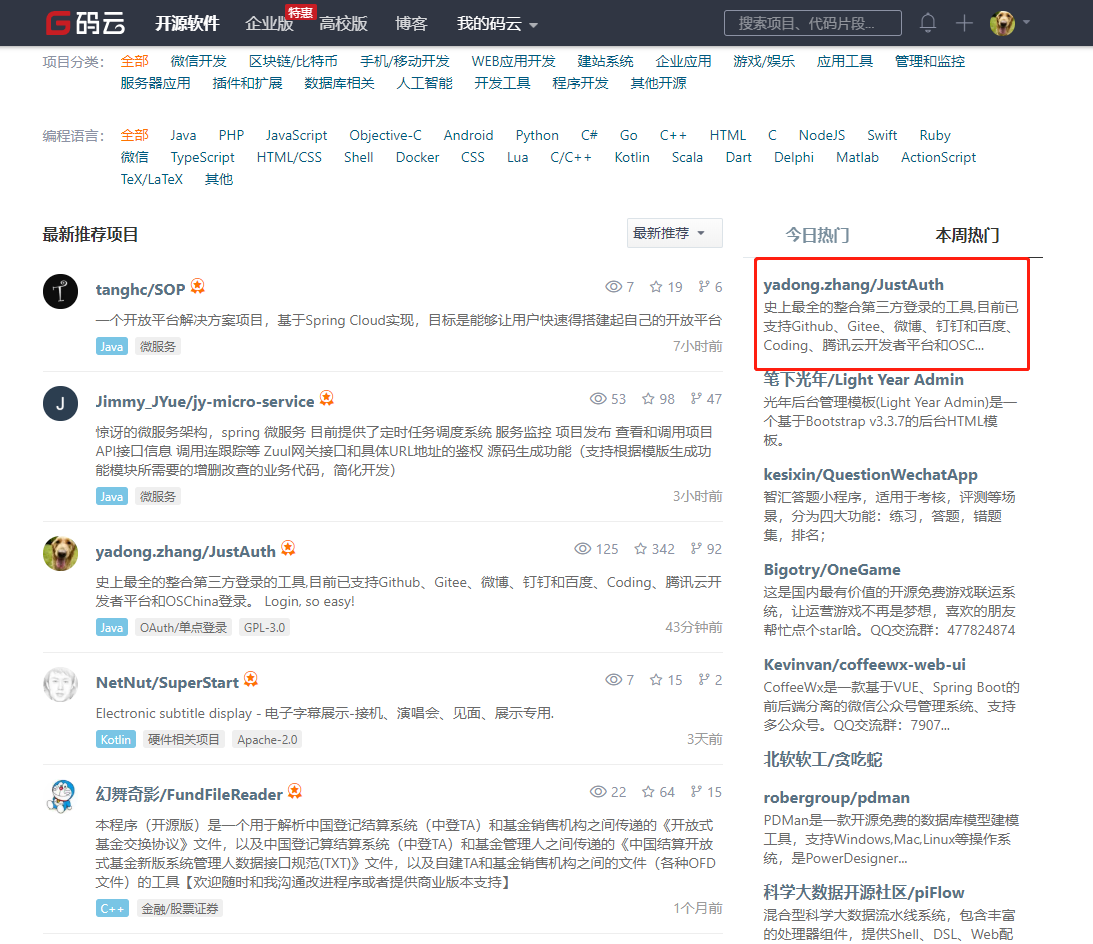Screen dimensions: 1093x944
Task: Expand the caret beside the header avatar
Action: tap(1026, 23)
